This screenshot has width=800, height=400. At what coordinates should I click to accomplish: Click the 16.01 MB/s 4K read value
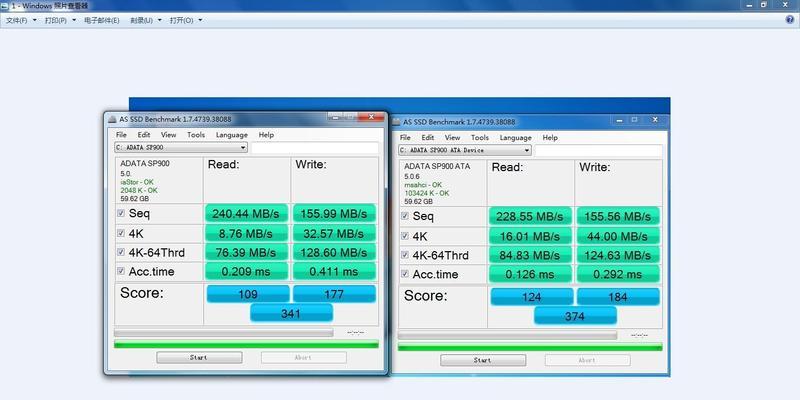coord(531,236)
